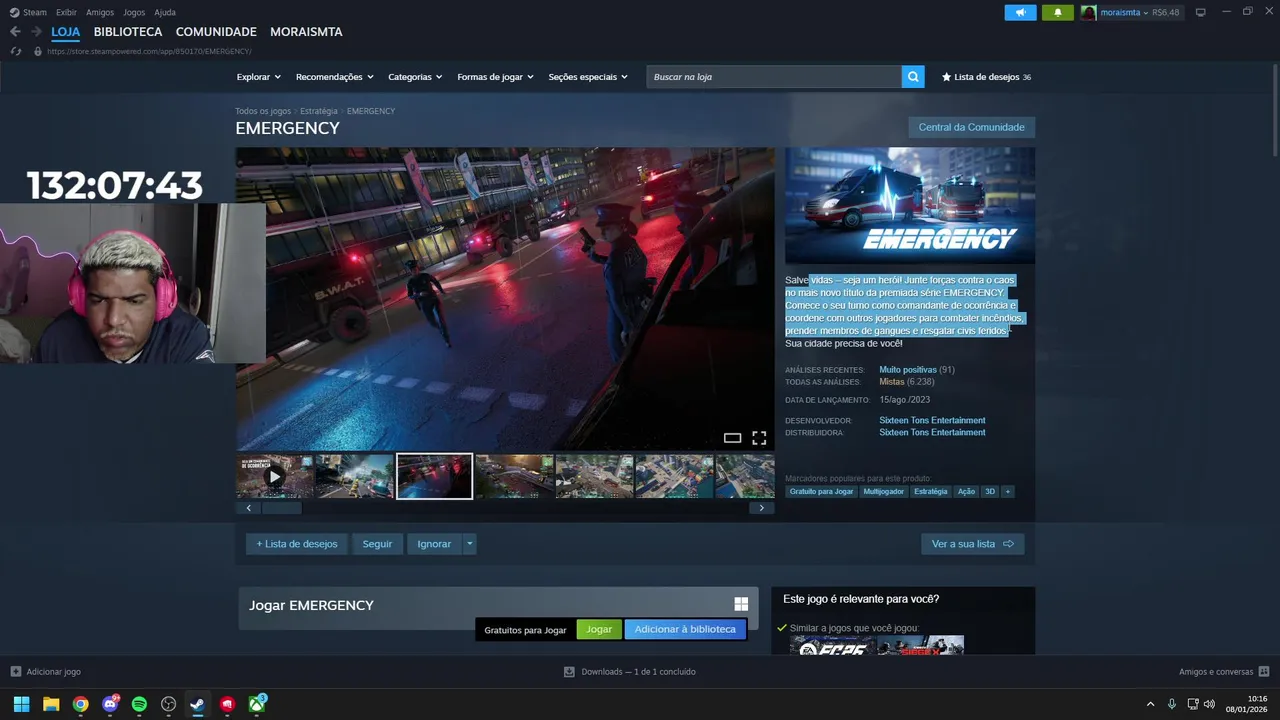Viewport: 1280px width, 720px height.
Task: Go back with the left navigation arrow
Action: pos(15,32)
